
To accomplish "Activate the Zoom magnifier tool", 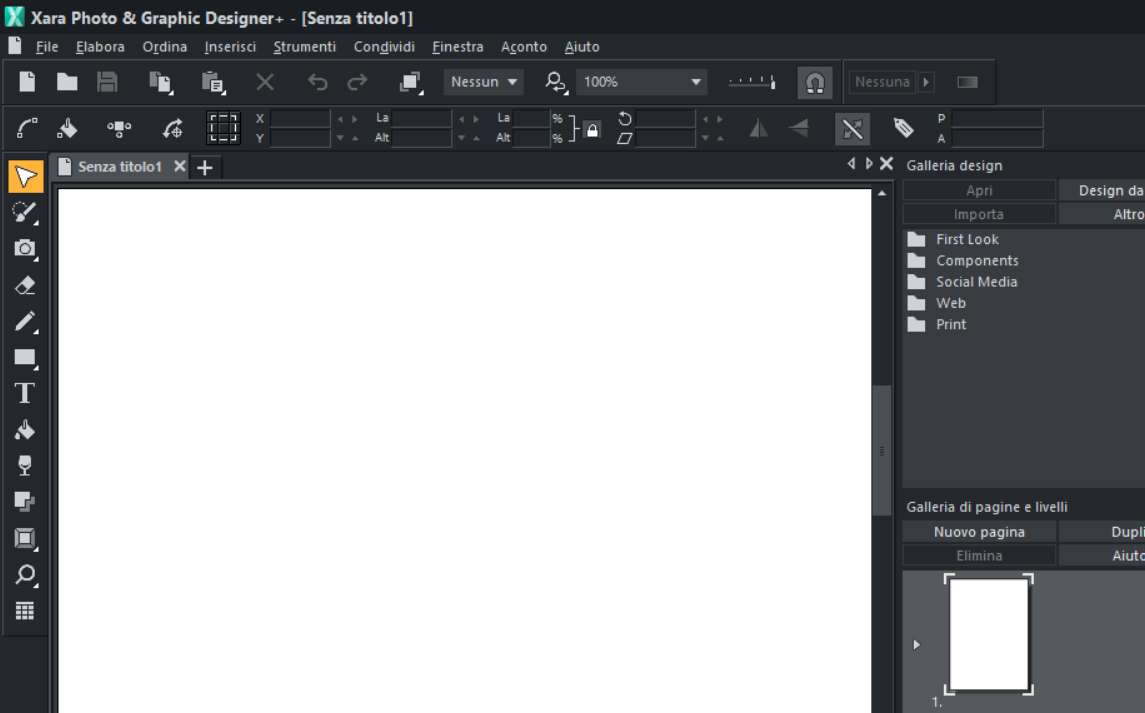I will pyautogui.click(x=26, y=575).
